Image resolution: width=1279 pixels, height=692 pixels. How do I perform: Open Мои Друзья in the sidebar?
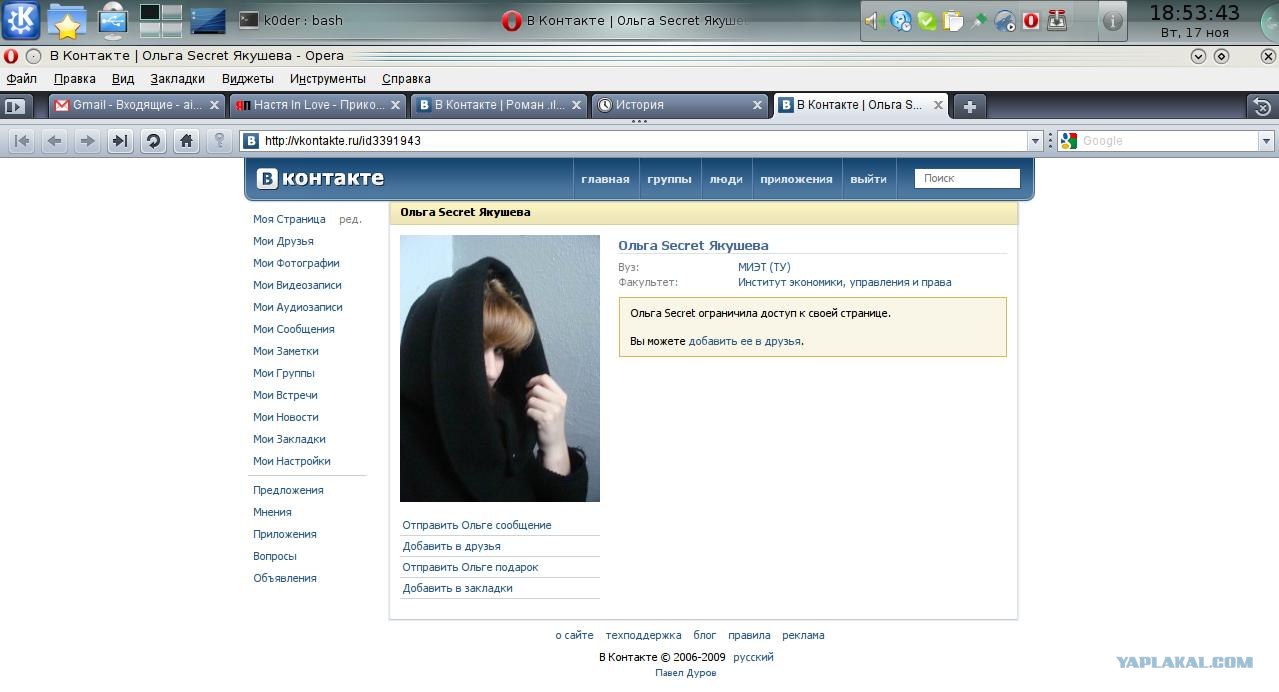[283, 241]
